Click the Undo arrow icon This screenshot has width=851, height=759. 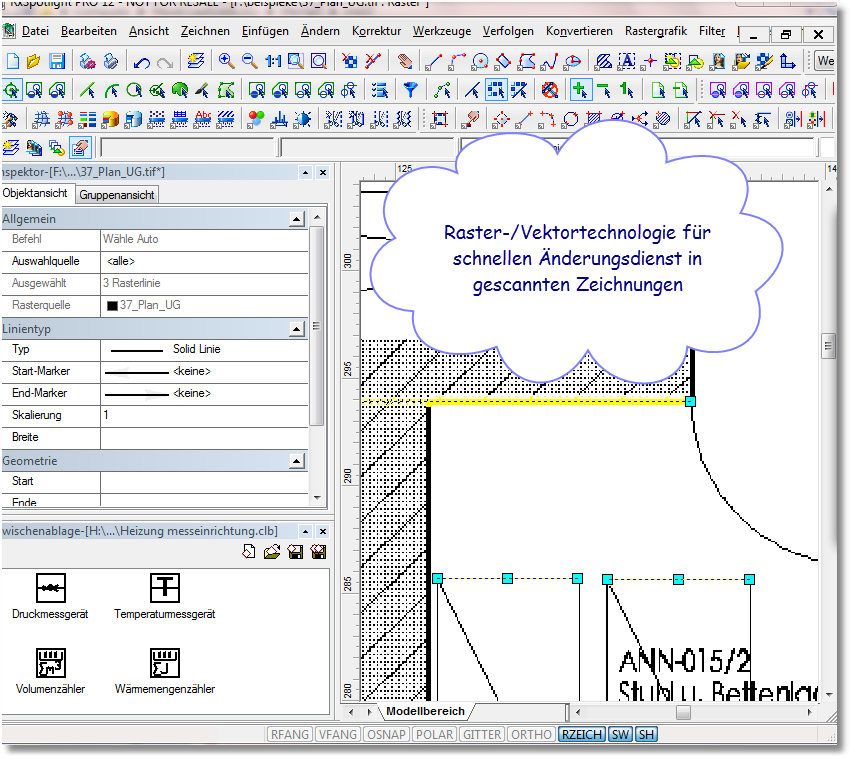(x=141, y=62)
